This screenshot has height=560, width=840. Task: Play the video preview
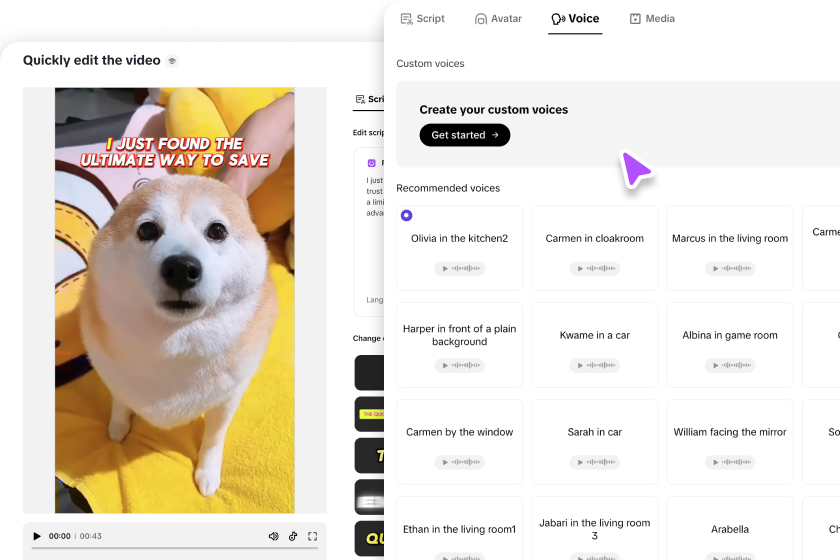point(37,536)
